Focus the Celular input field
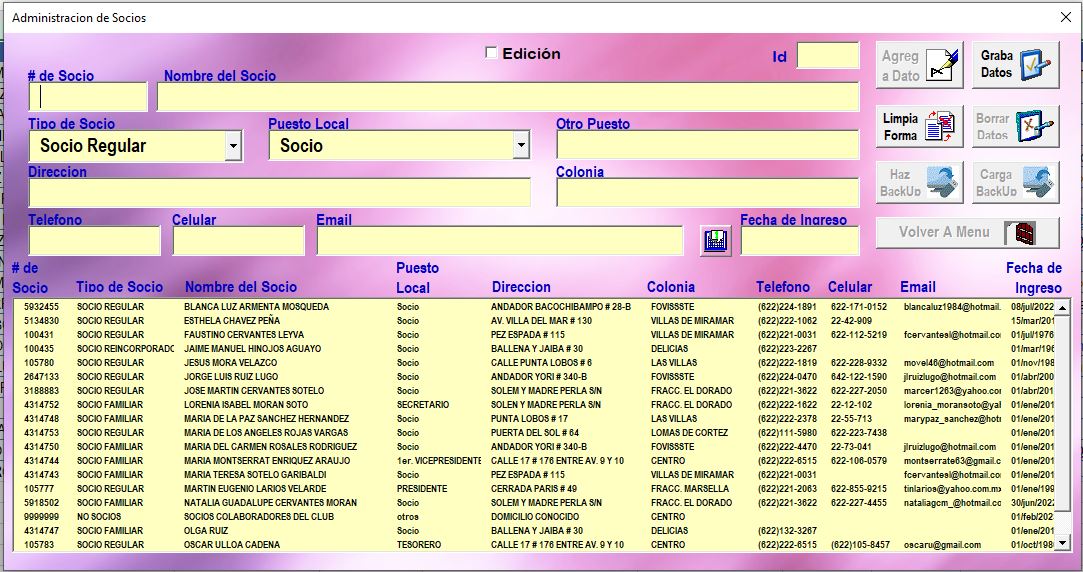The image size is (1083, 572). tap(238, 241)
